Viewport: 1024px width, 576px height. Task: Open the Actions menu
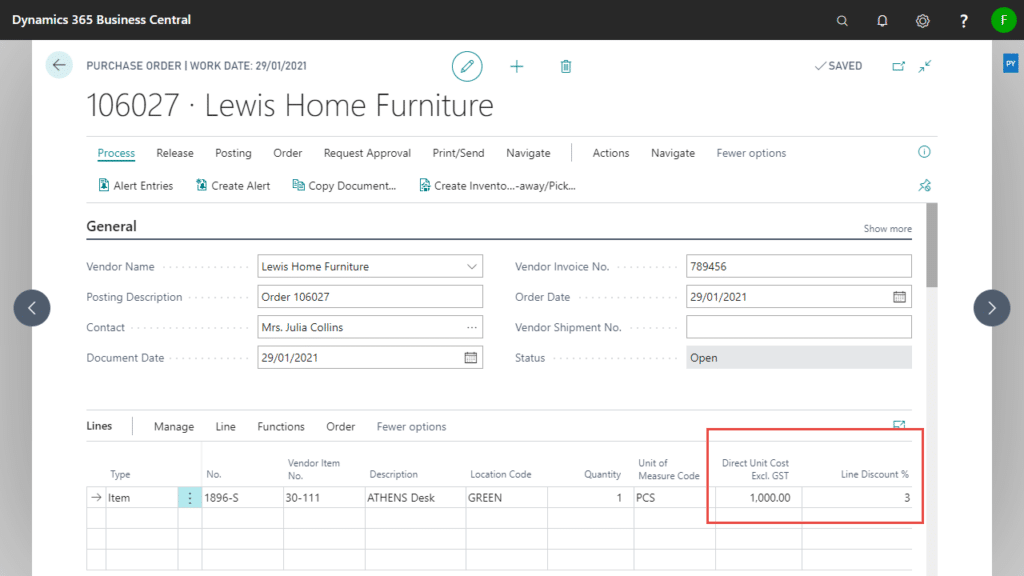(x=611, y=153)
